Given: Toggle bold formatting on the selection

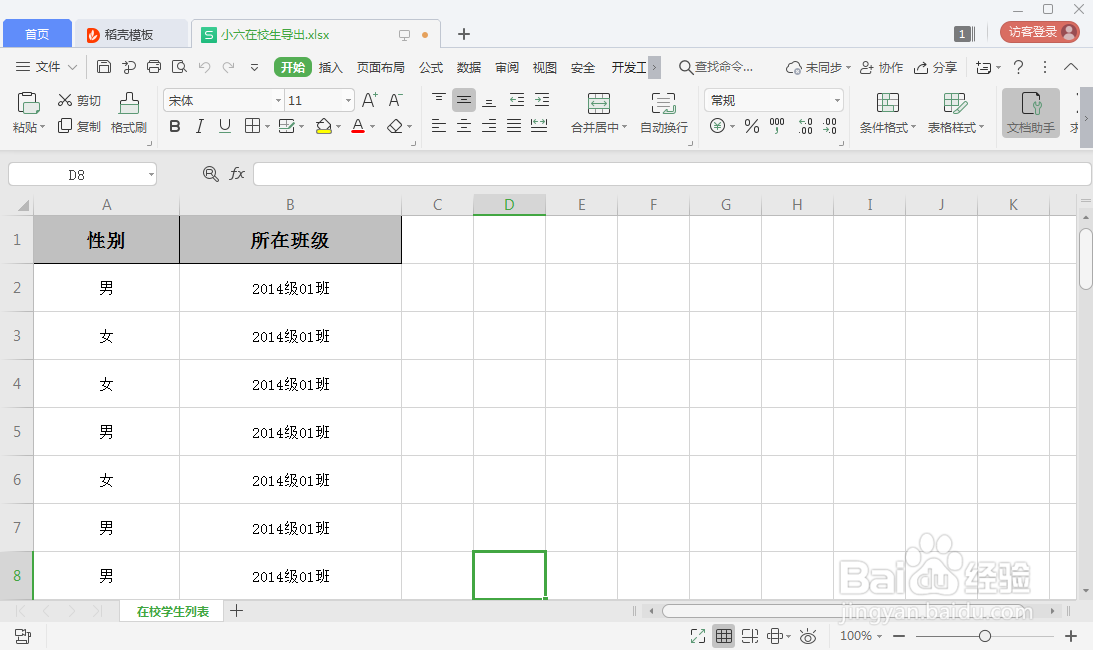Looking at the screenshot, I should (x=175, y=127).
